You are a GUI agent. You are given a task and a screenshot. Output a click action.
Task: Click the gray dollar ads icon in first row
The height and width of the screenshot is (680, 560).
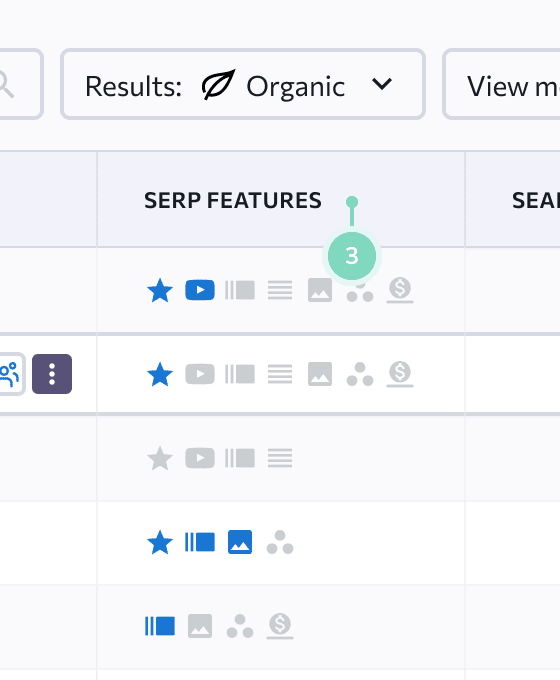[400, 290]
